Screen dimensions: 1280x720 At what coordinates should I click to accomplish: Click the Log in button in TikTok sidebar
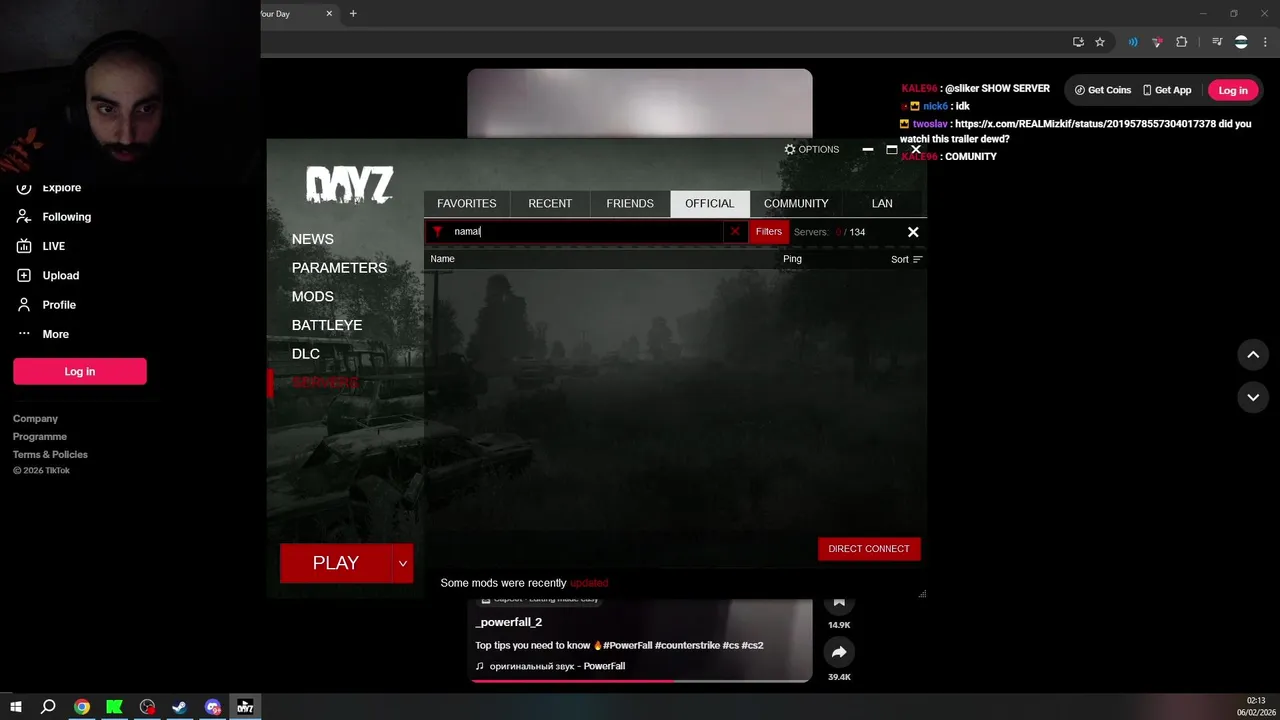[x=80, y=371]
